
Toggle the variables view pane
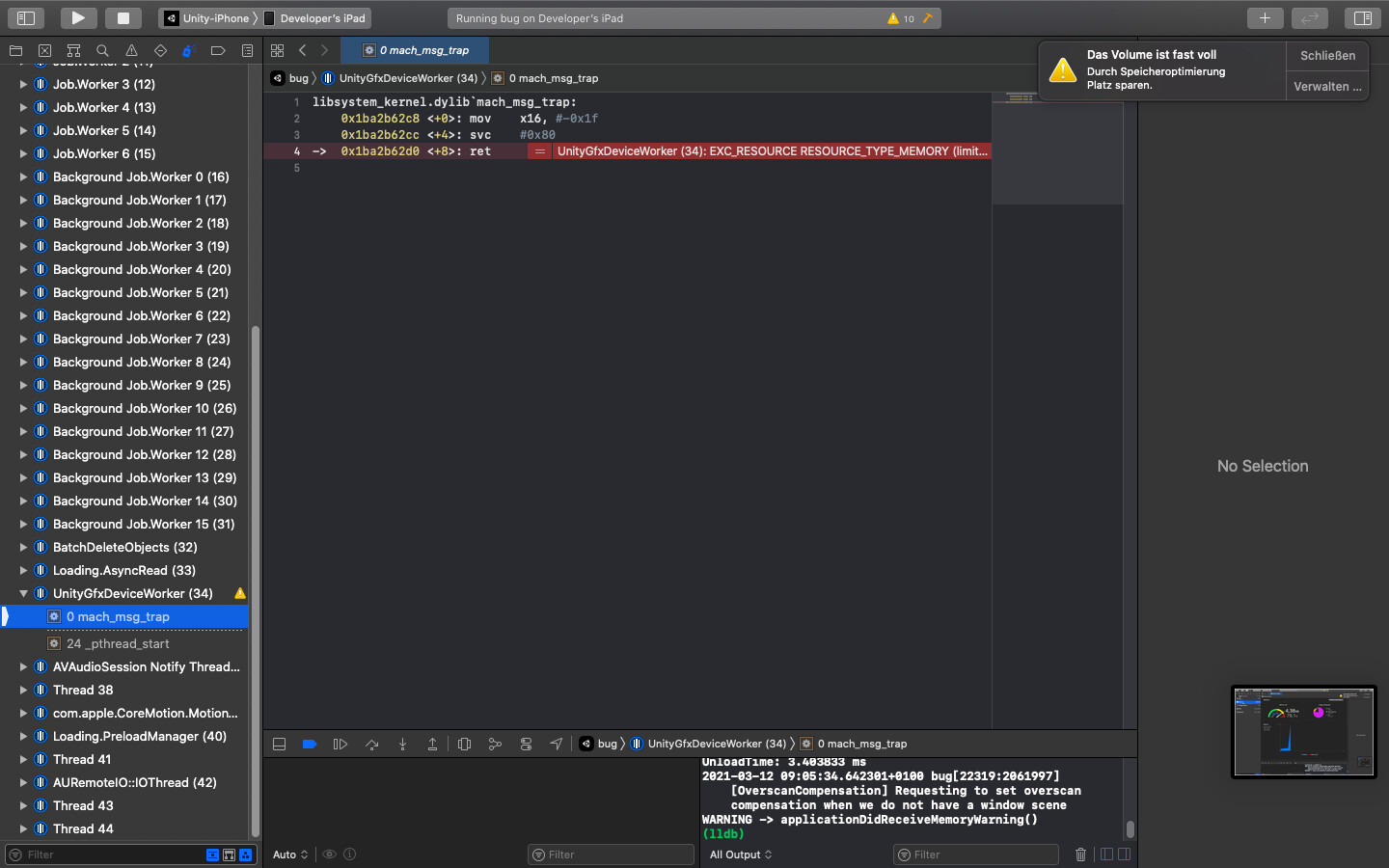1106,854
